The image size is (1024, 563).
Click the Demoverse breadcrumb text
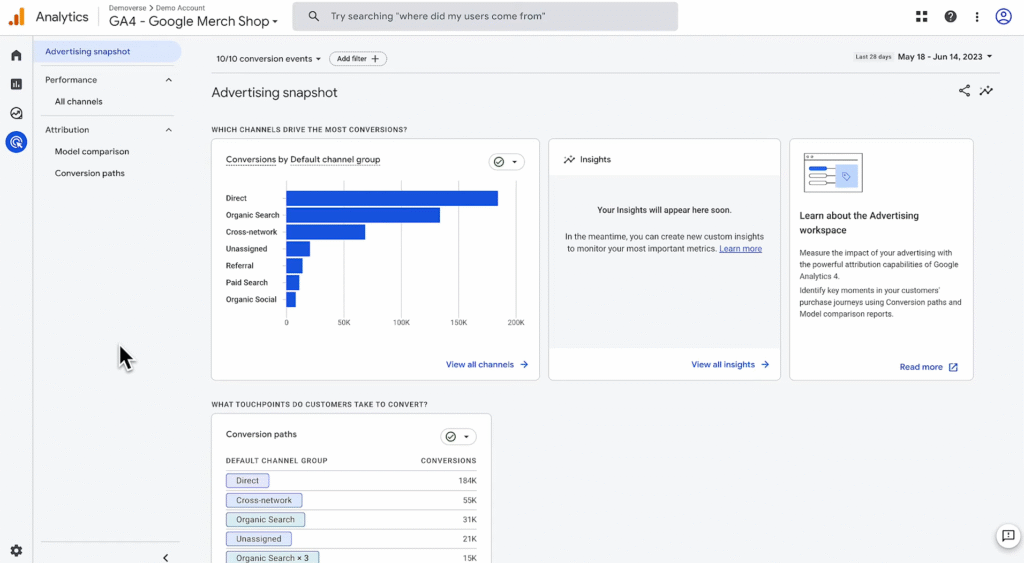[127, 8]
